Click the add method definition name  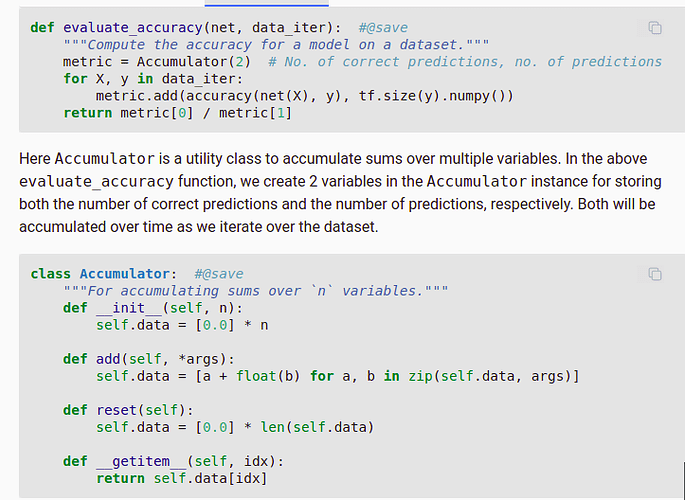(x=108, y=359)
